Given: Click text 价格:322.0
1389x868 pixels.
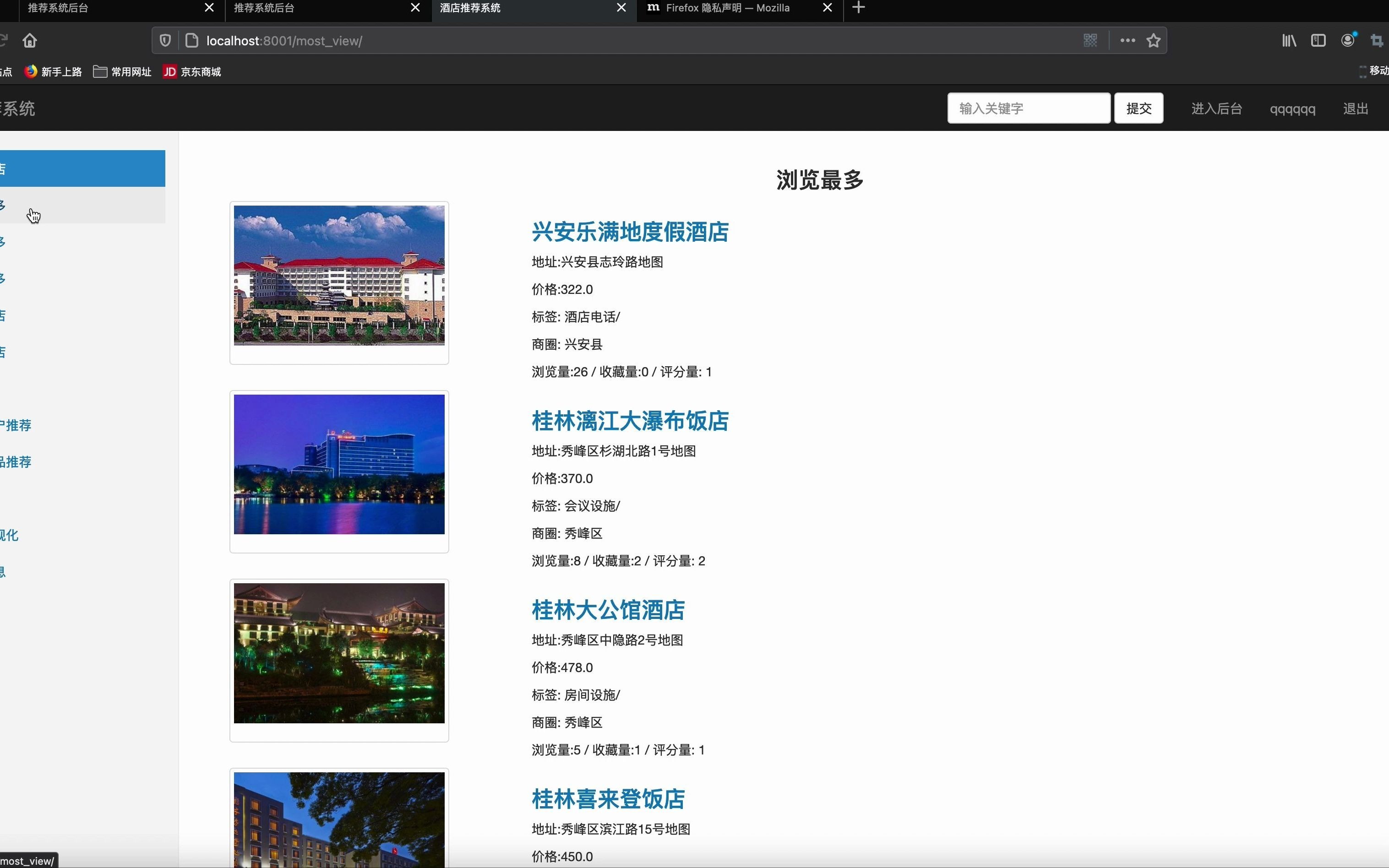Looking at the screenshot, I should pos(562,289).
